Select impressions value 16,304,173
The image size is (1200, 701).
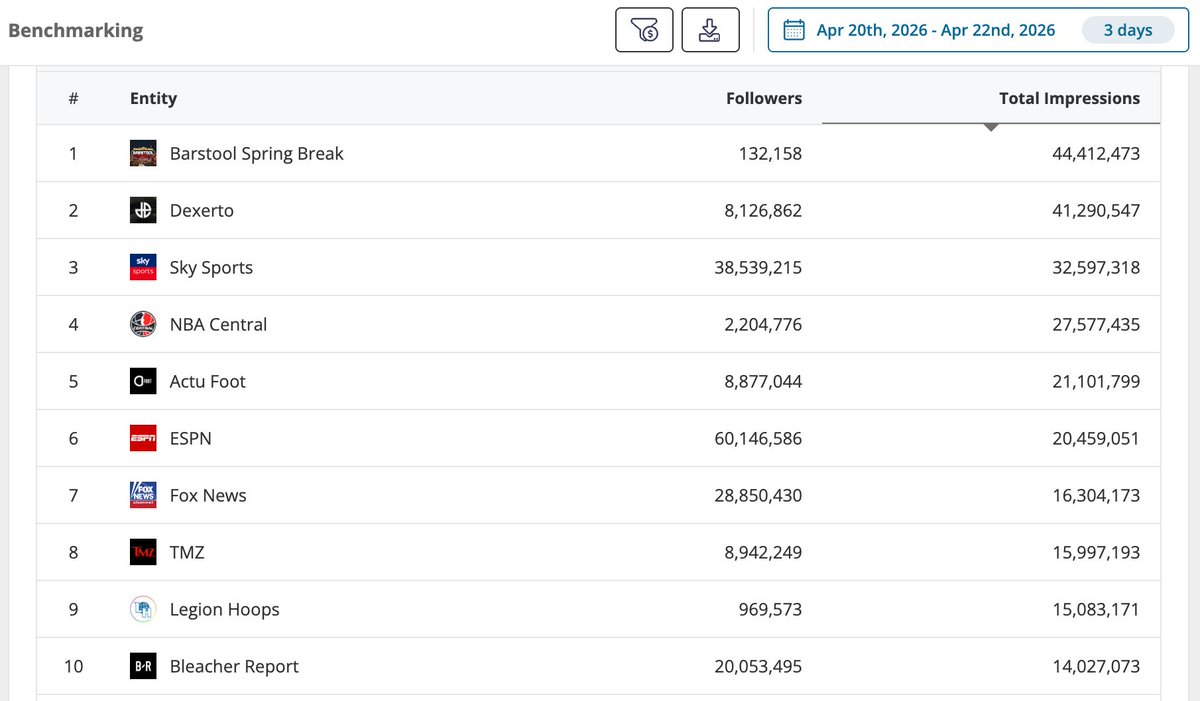point(1094,495)
